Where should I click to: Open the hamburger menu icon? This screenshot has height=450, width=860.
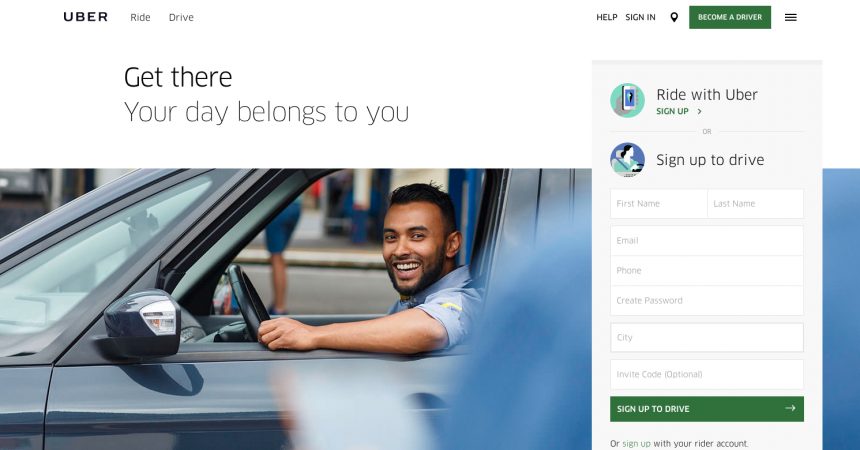coord(790,18)
